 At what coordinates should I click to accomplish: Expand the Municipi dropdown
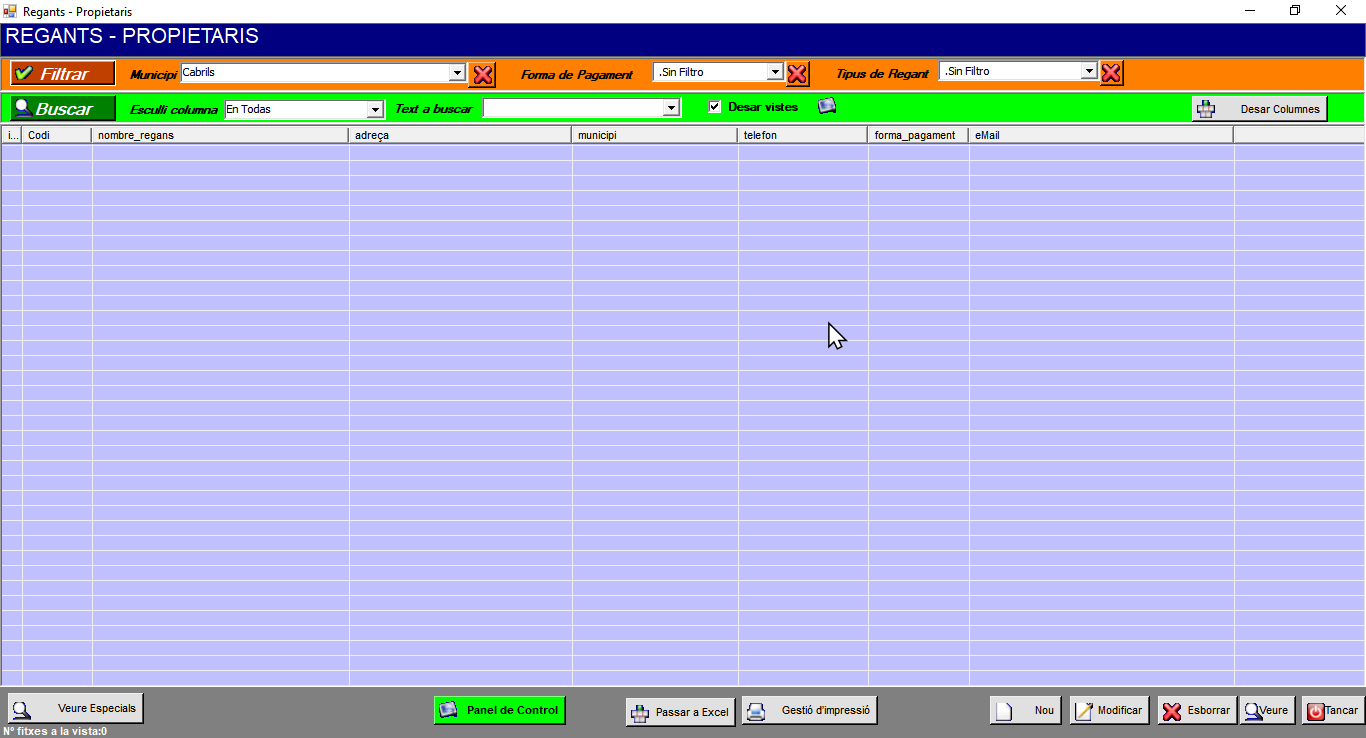[x=457, y=73]
